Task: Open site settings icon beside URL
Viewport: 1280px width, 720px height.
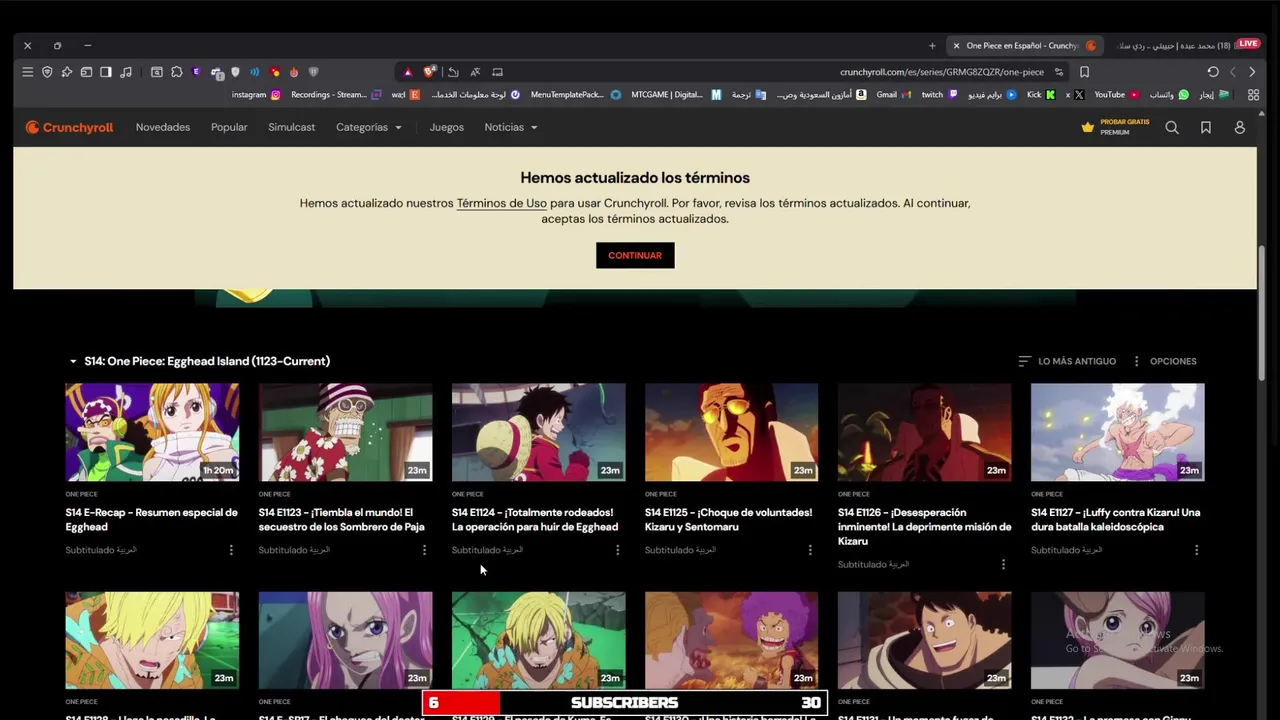Action: pos(1059,72)
